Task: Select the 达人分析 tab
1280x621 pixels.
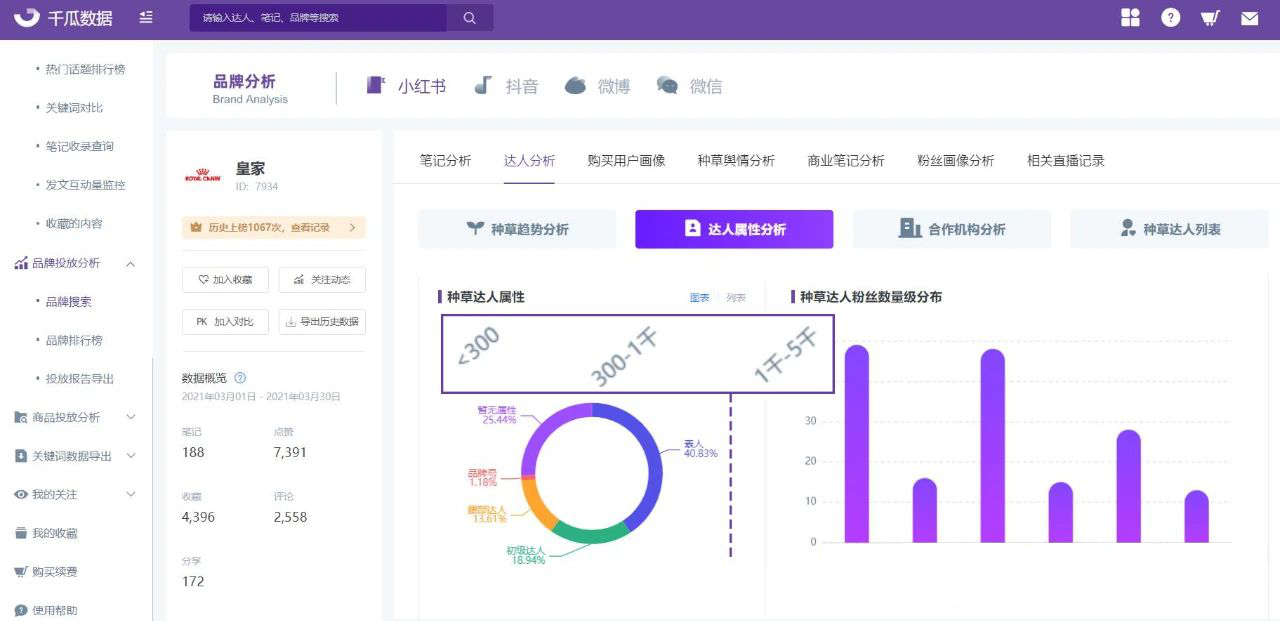Action: (x=529, y=160)
